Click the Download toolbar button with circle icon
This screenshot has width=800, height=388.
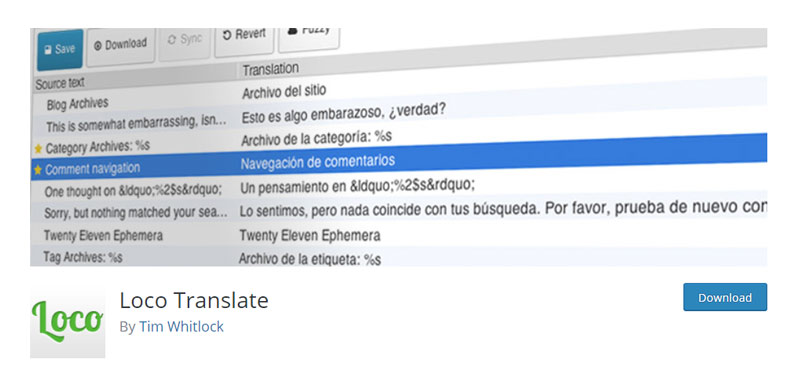(120, 45)
